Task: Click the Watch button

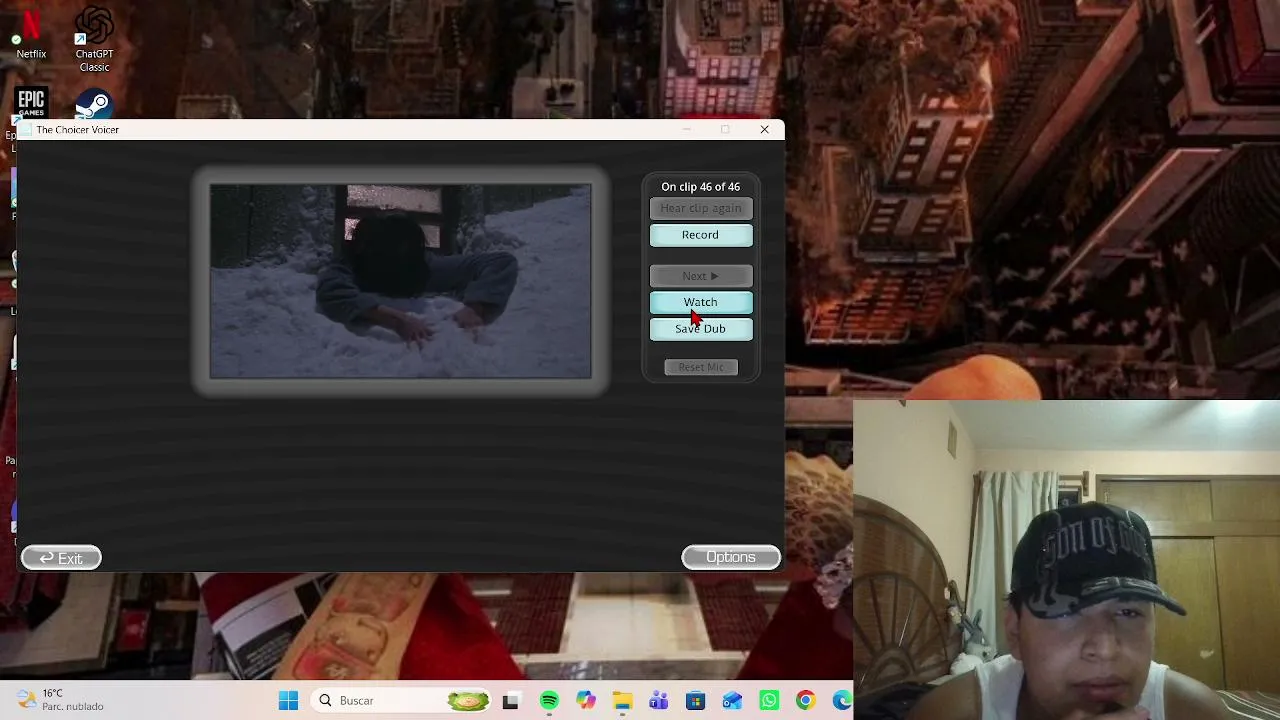Action: click(701, 302)
